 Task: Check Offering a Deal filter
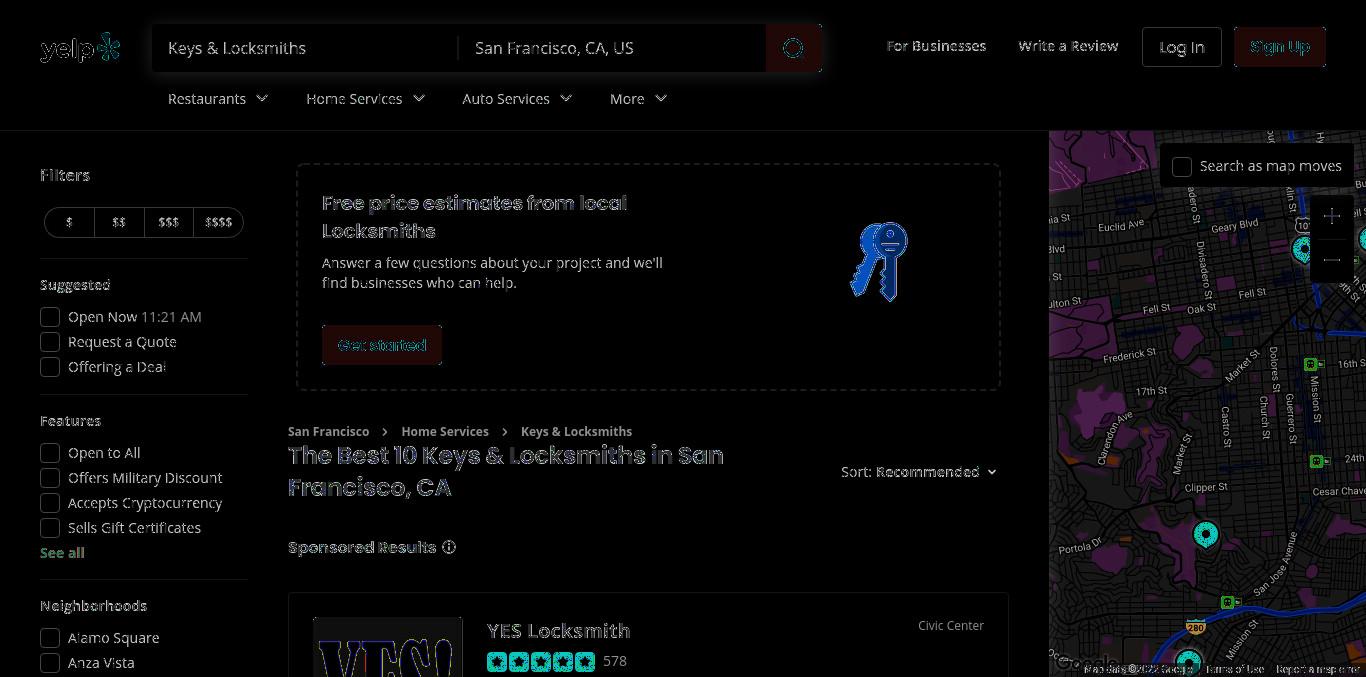[50, 367]
